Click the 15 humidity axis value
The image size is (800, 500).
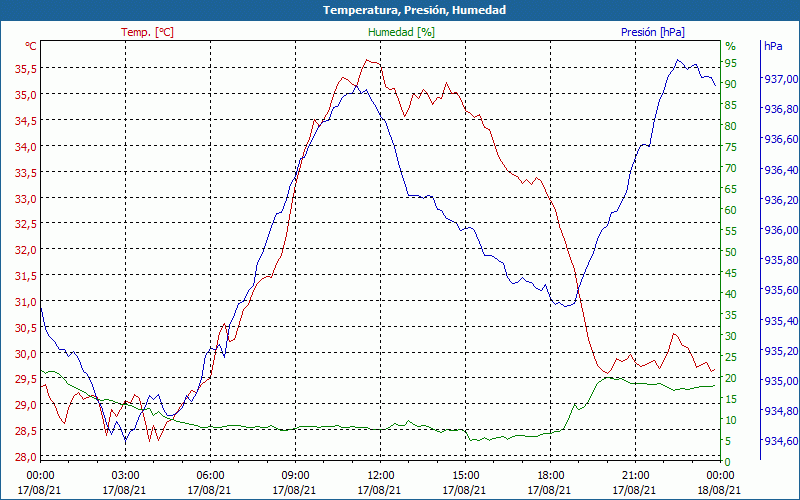(x=731, y=399)
